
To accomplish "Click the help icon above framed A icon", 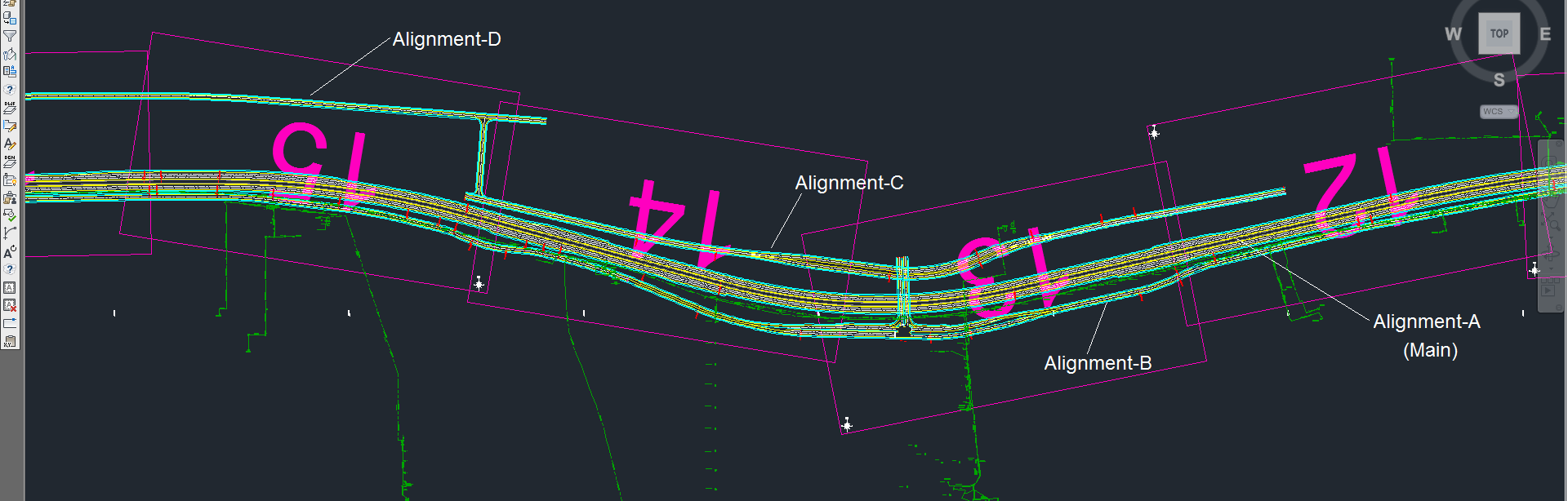I will pyautogui.click(x=10, y=269).
